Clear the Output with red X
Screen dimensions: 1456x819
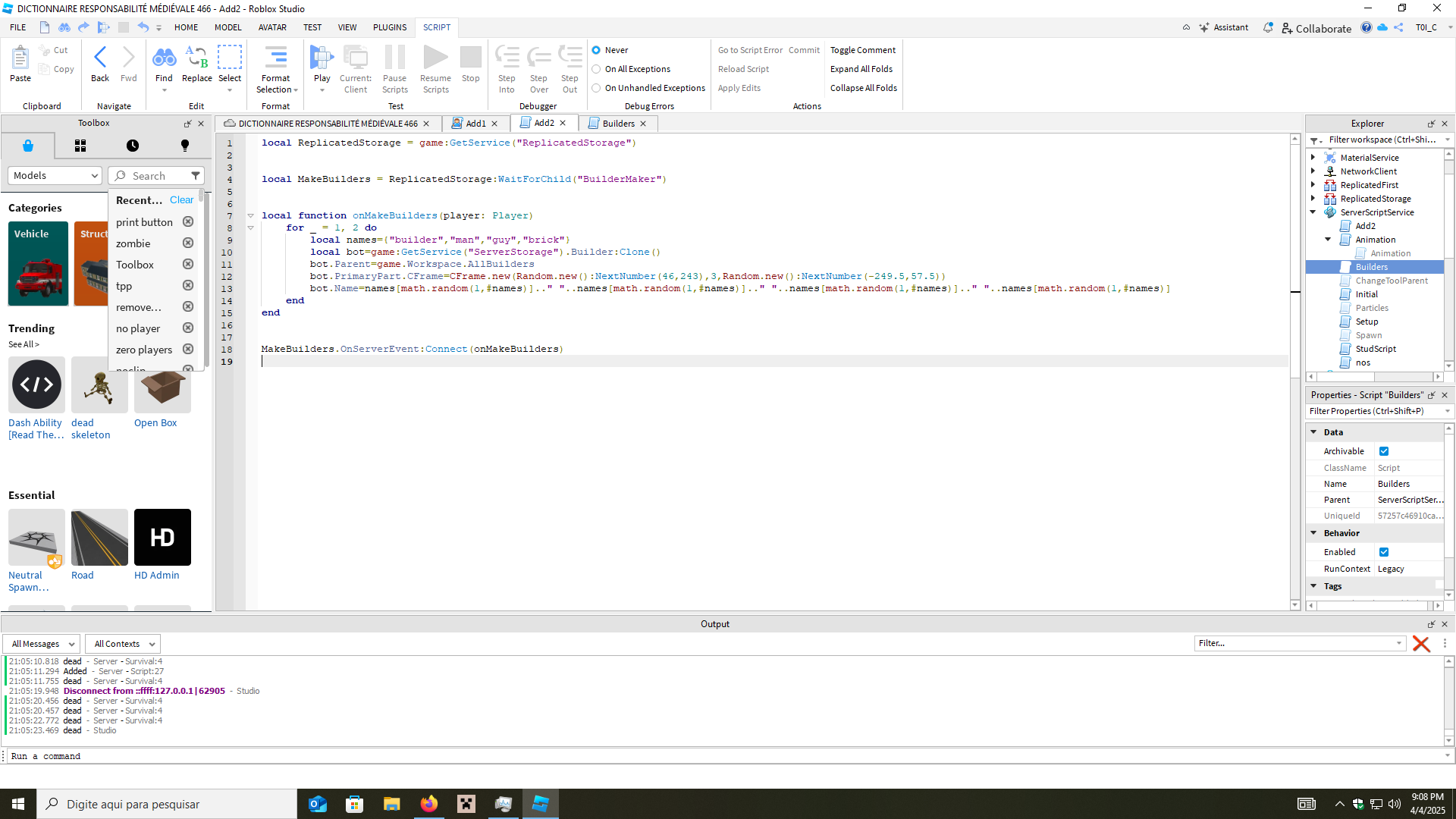coord(1421,644)
